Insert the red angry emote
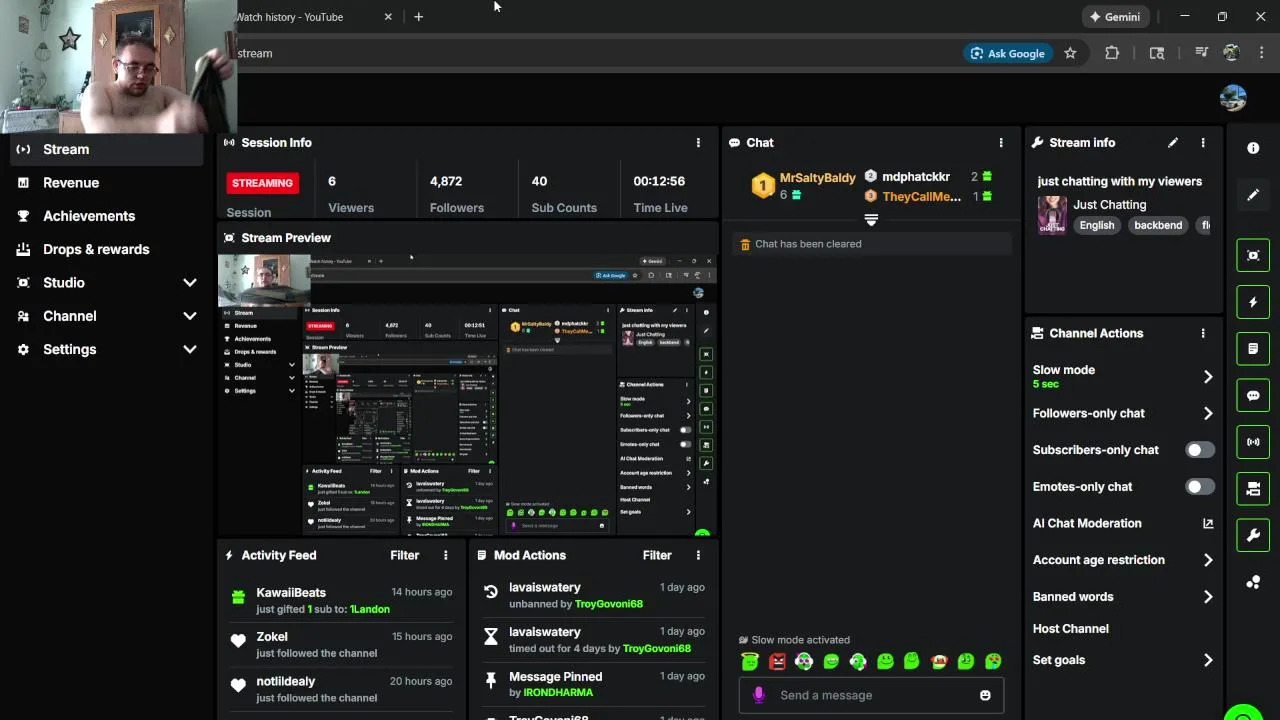This screenshot has height=720, width=1280. pyautogui.click(x=777, y=661)
